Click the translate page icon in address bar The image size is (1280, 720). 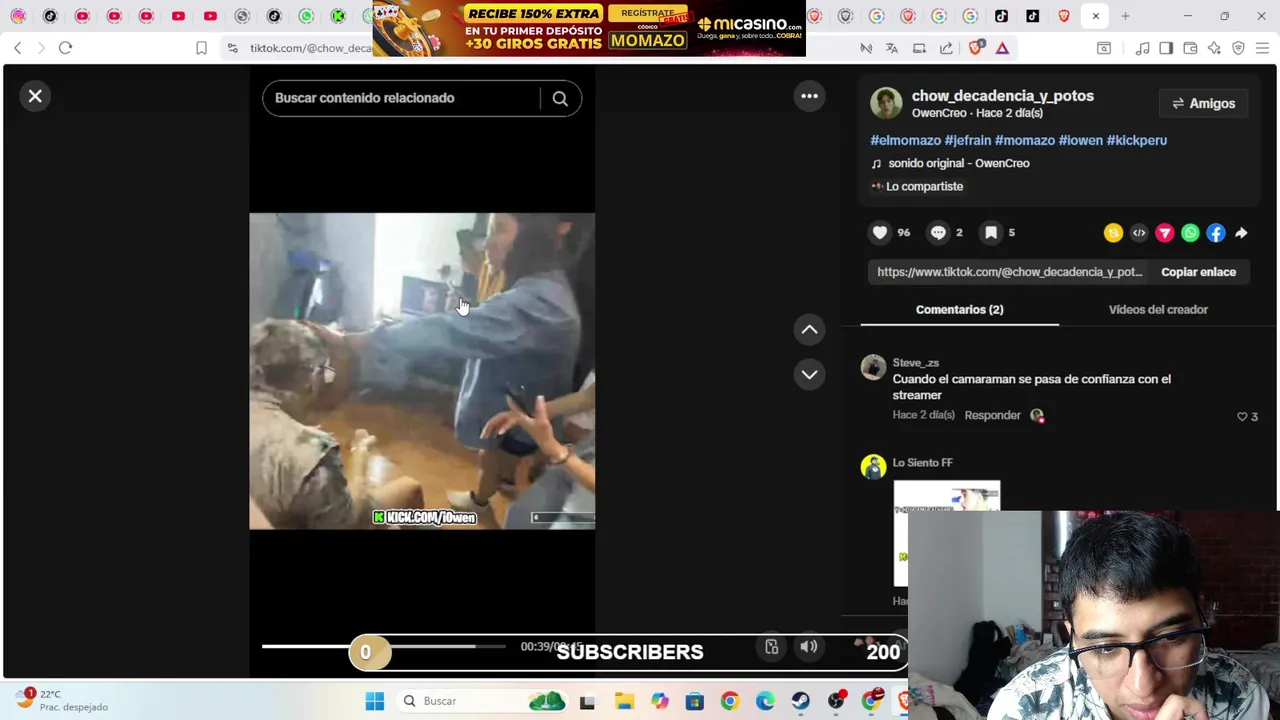pyautogui.click(x=892, y=48)
